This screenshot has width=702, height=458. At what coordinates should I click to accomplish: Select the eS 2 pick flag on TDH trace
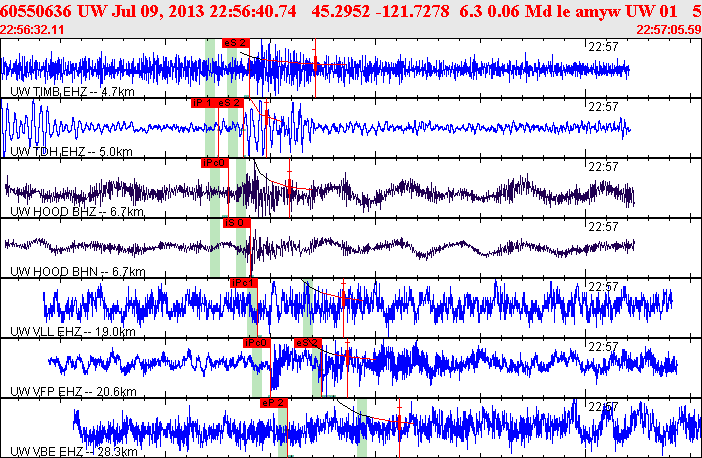pos(231,103)
